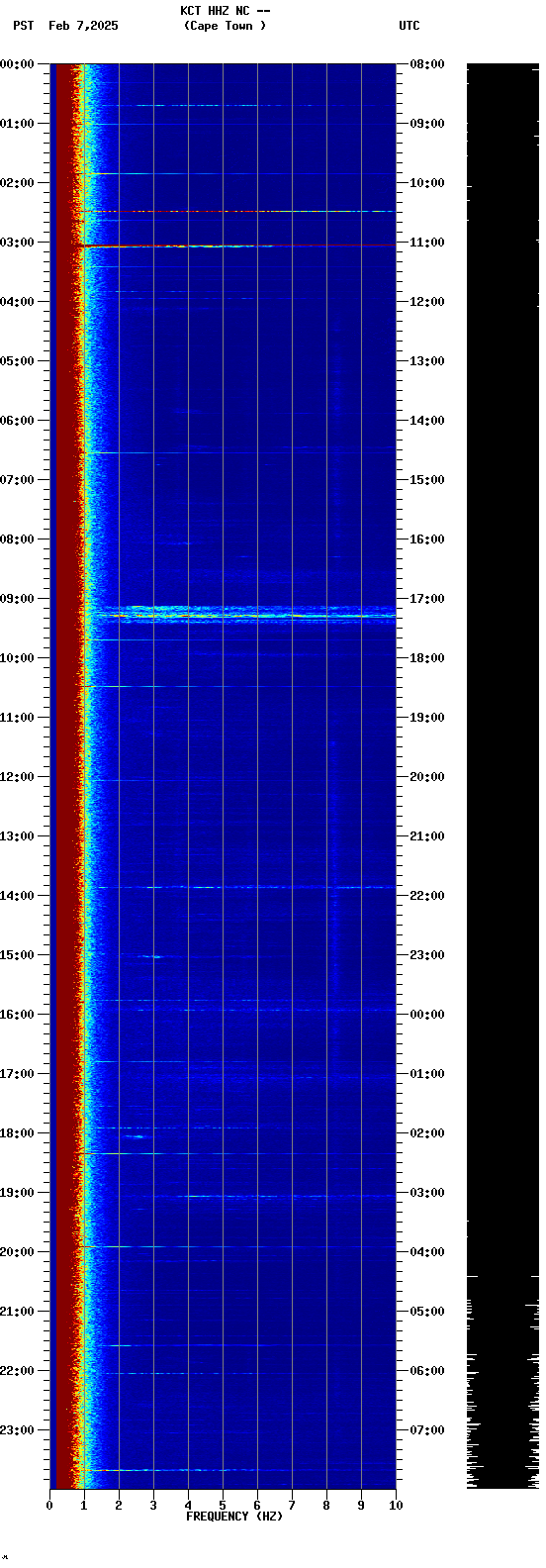Click the PST 13:00 time label
Screen dimensions: 546x1568
(17, 836)
